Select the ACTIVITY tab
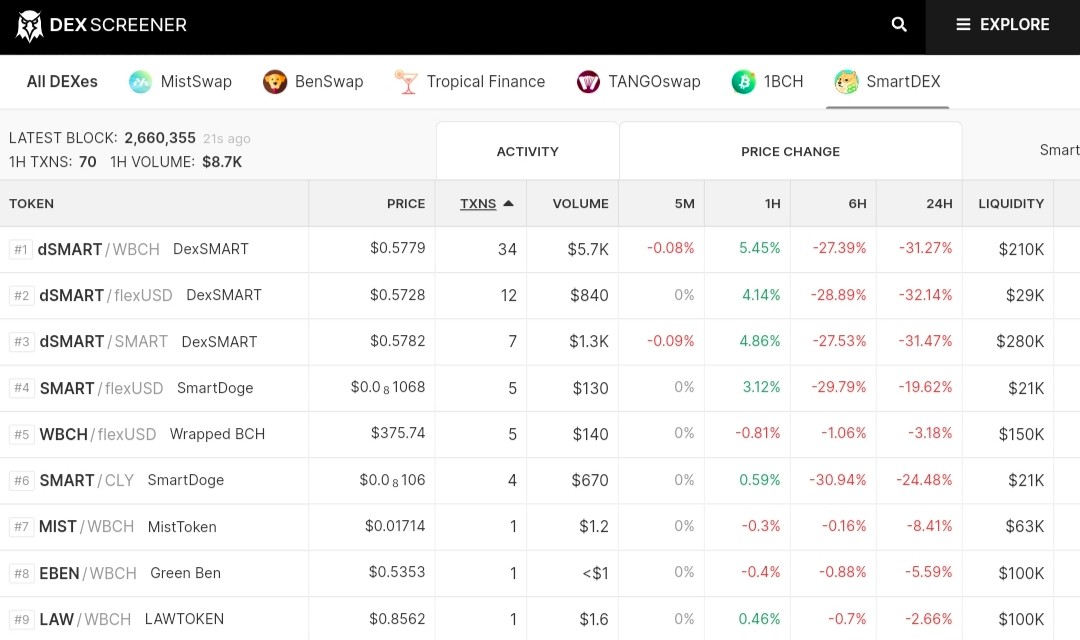Screen dimensions: 1080x640 [x=528, y=152]
